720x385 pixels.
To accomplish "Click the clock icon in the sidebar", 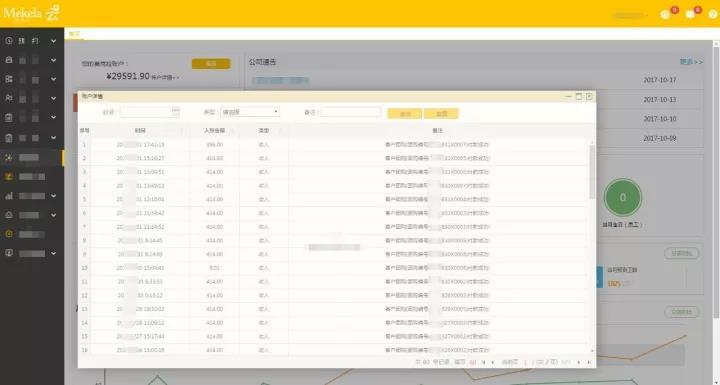I will (9, 41).
